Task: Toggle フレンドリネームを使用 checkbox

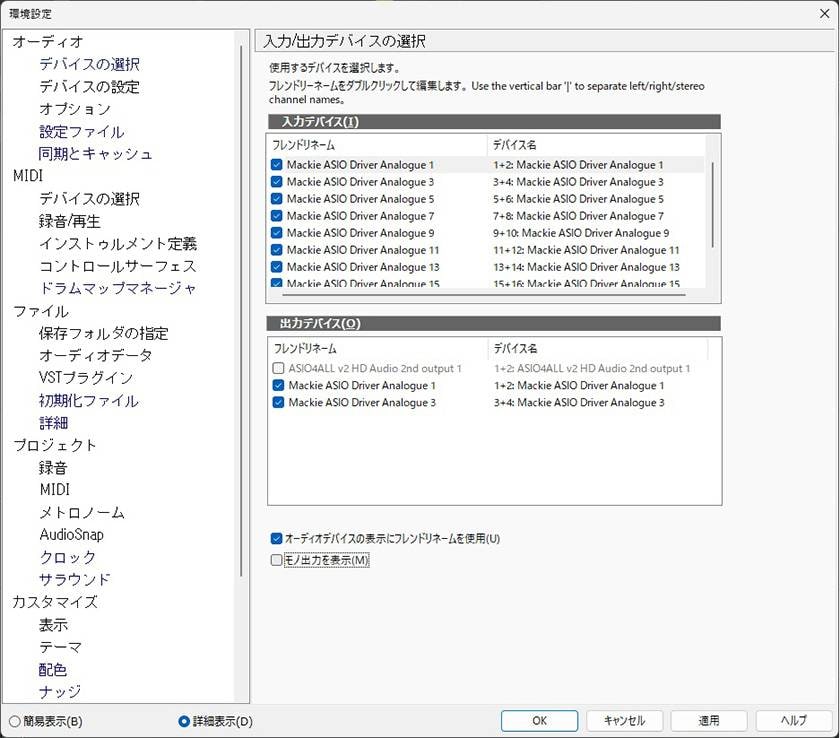Action: tap(277, 539)
